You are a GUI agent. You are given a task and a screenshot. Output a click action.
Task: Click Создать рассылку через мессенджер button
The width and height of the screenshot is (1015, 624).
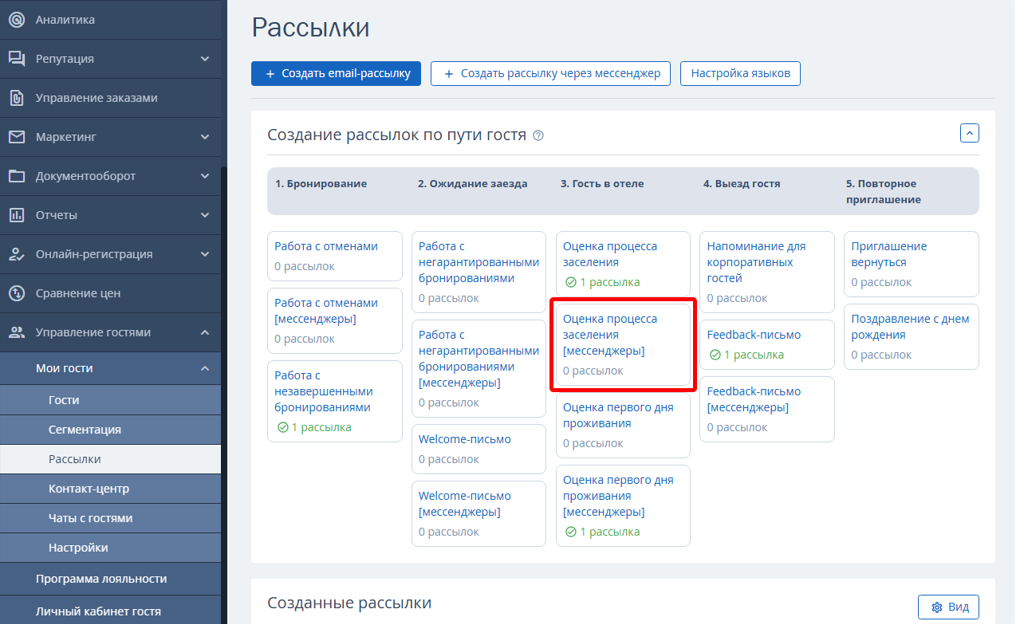click(550, 73)
